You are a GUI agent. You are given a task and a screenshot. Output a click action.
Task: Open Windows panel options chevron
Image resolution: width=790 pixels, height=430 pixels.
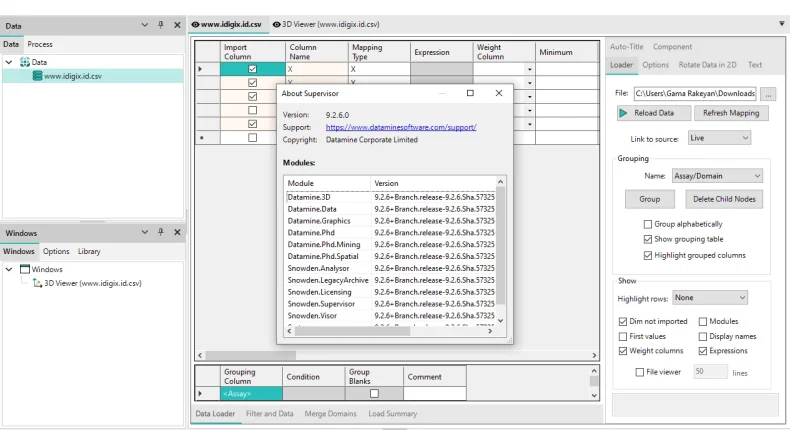[x=145, y=232]
